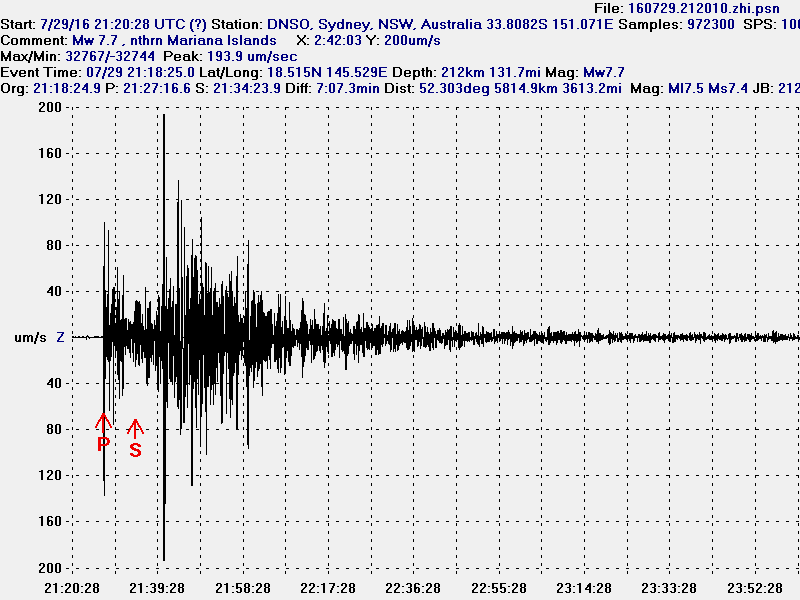Click the Samples value 972300
The image size is (800, 600).
710,24
